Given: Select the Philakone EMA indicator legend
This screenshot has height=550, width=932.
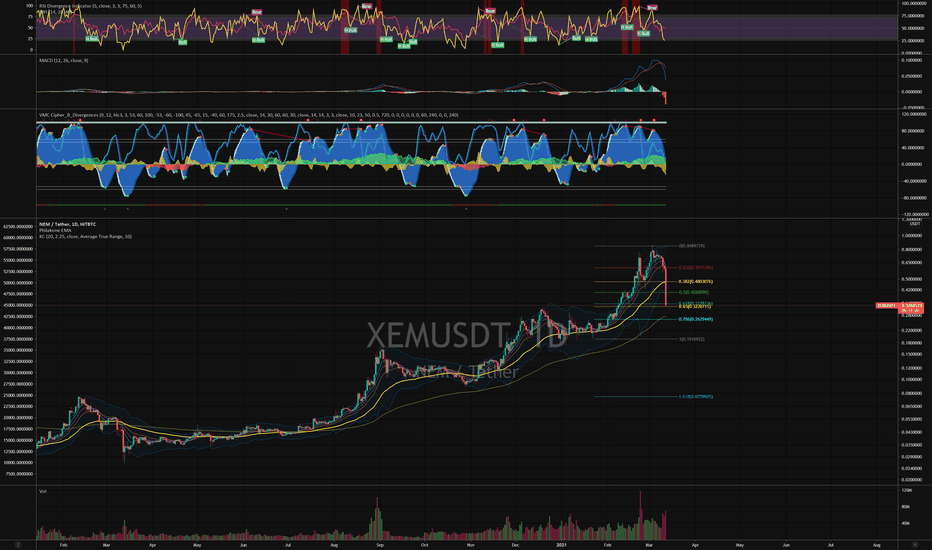Looking at the screenshot, I should pos(55,230).
